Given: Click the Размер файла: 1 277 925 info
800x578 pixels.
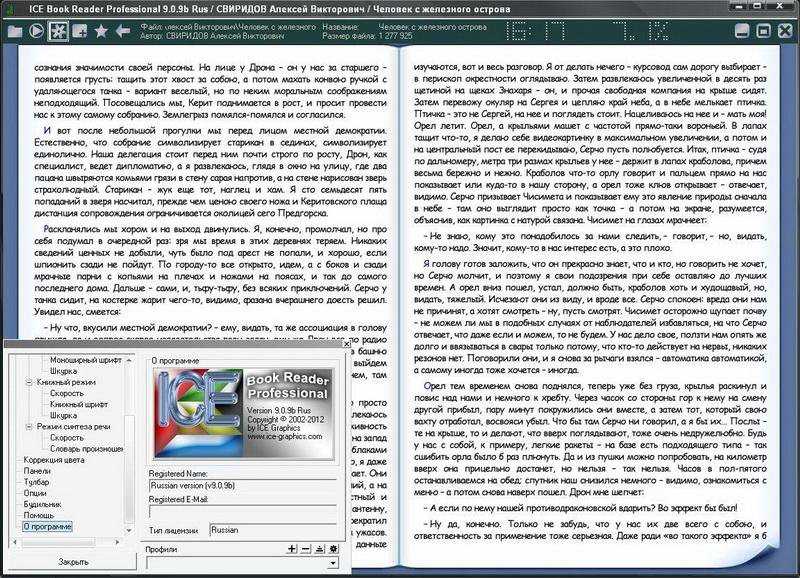Looking at the screenshot, I should [x=367, y=36].
